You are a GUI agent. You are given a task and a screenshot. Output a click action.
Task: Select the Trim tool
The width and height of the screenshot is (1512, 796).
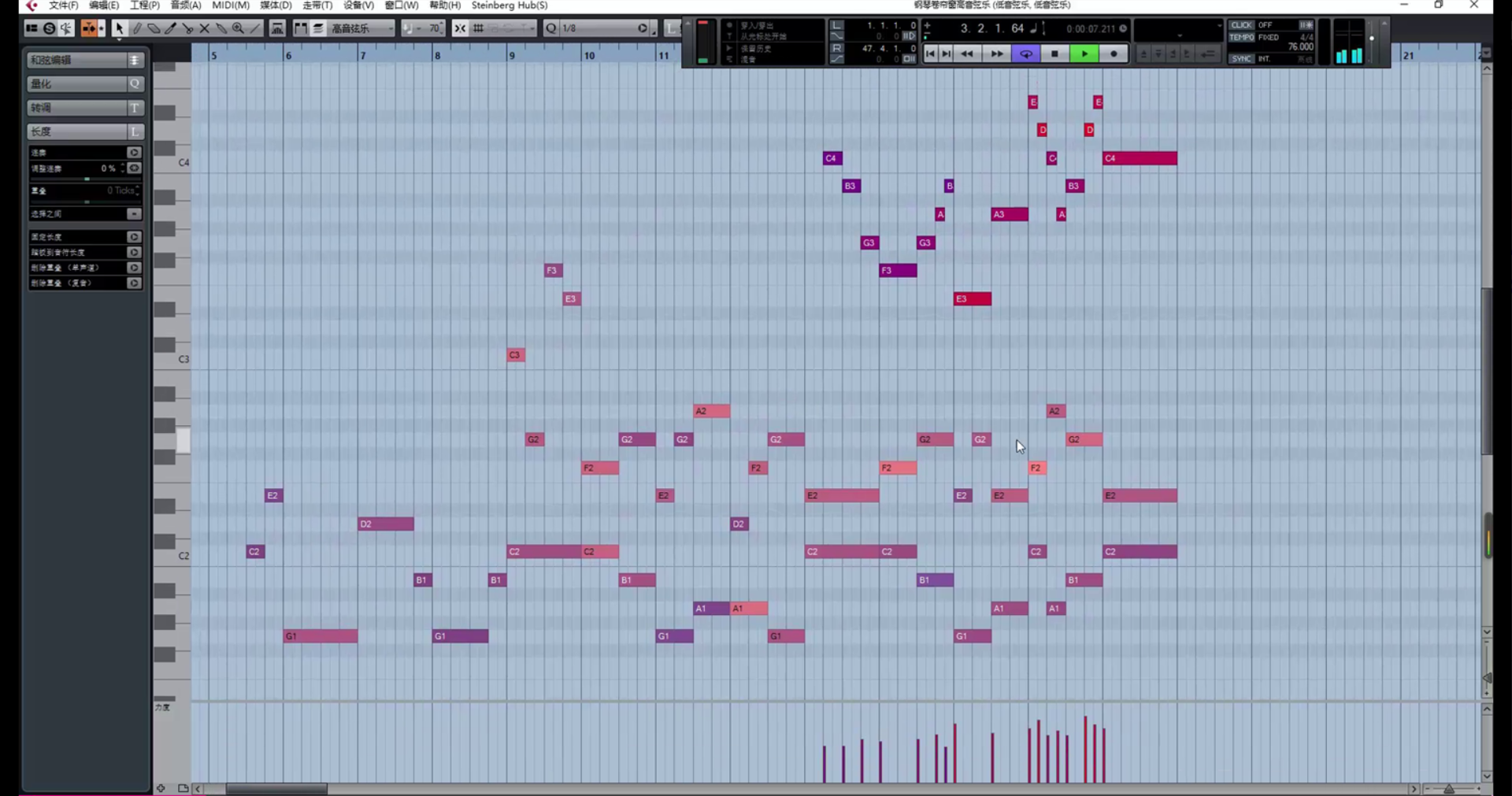click(170, 28)
